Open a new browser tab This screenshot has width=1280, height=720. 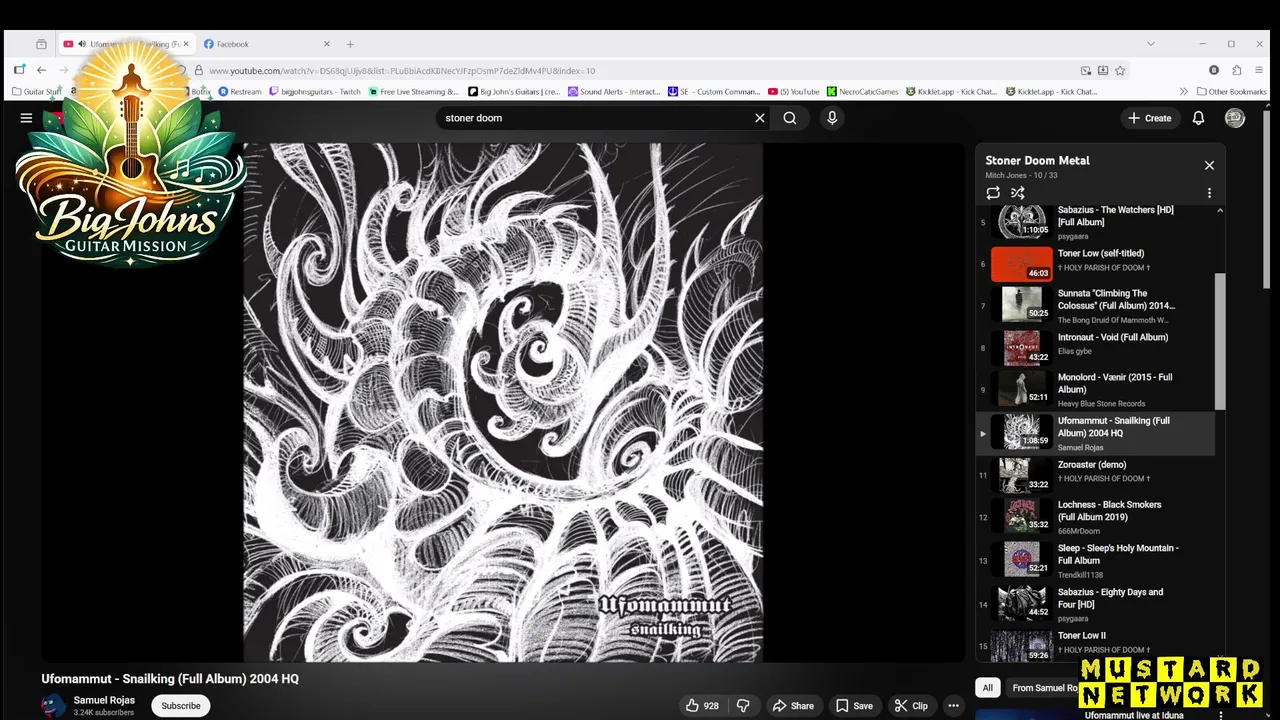[350, 44]
